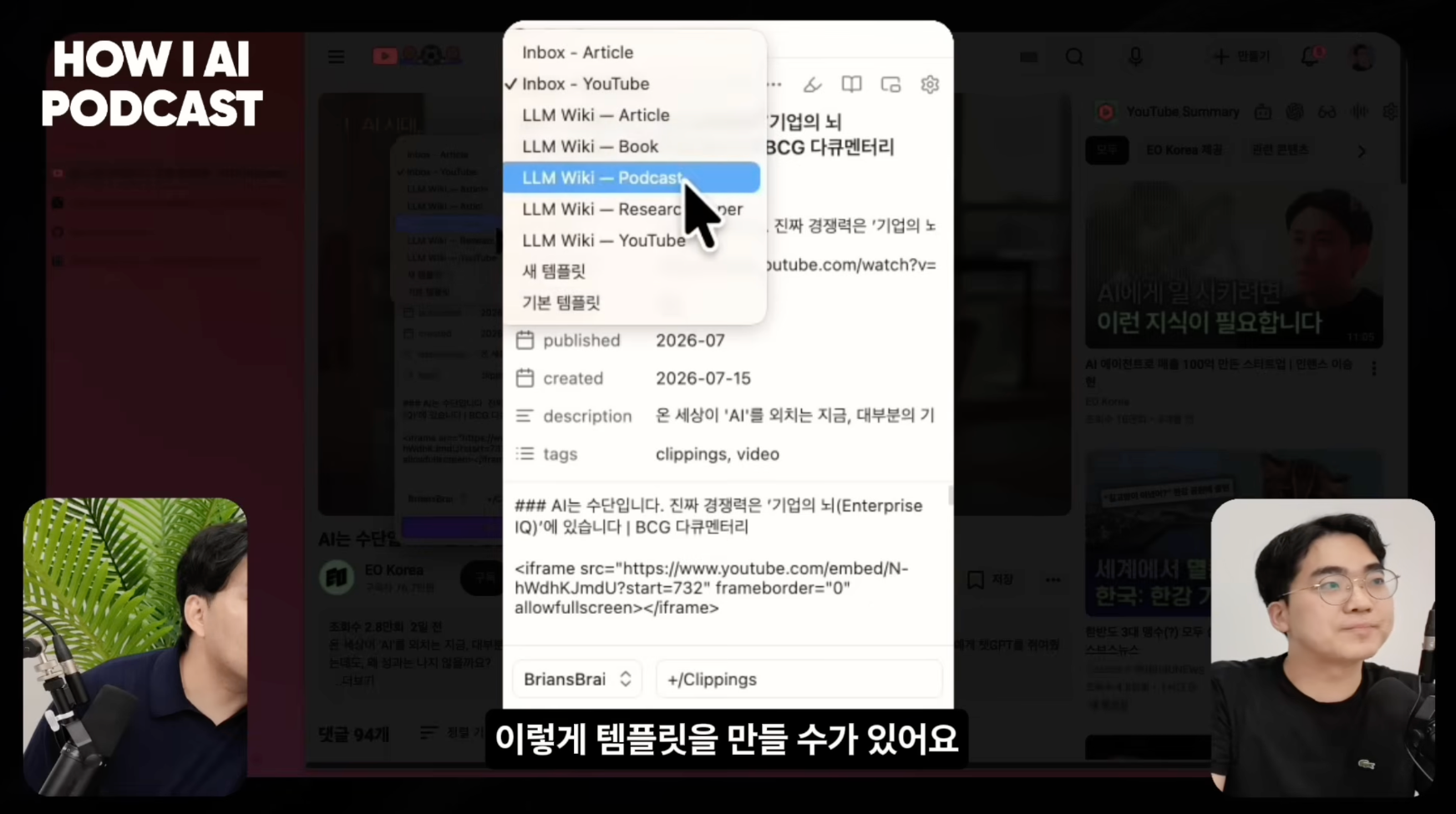Viewport: 1456px width, 814px height.
Task: Click YouTube voice search microphone
Action: point(1135,57)
